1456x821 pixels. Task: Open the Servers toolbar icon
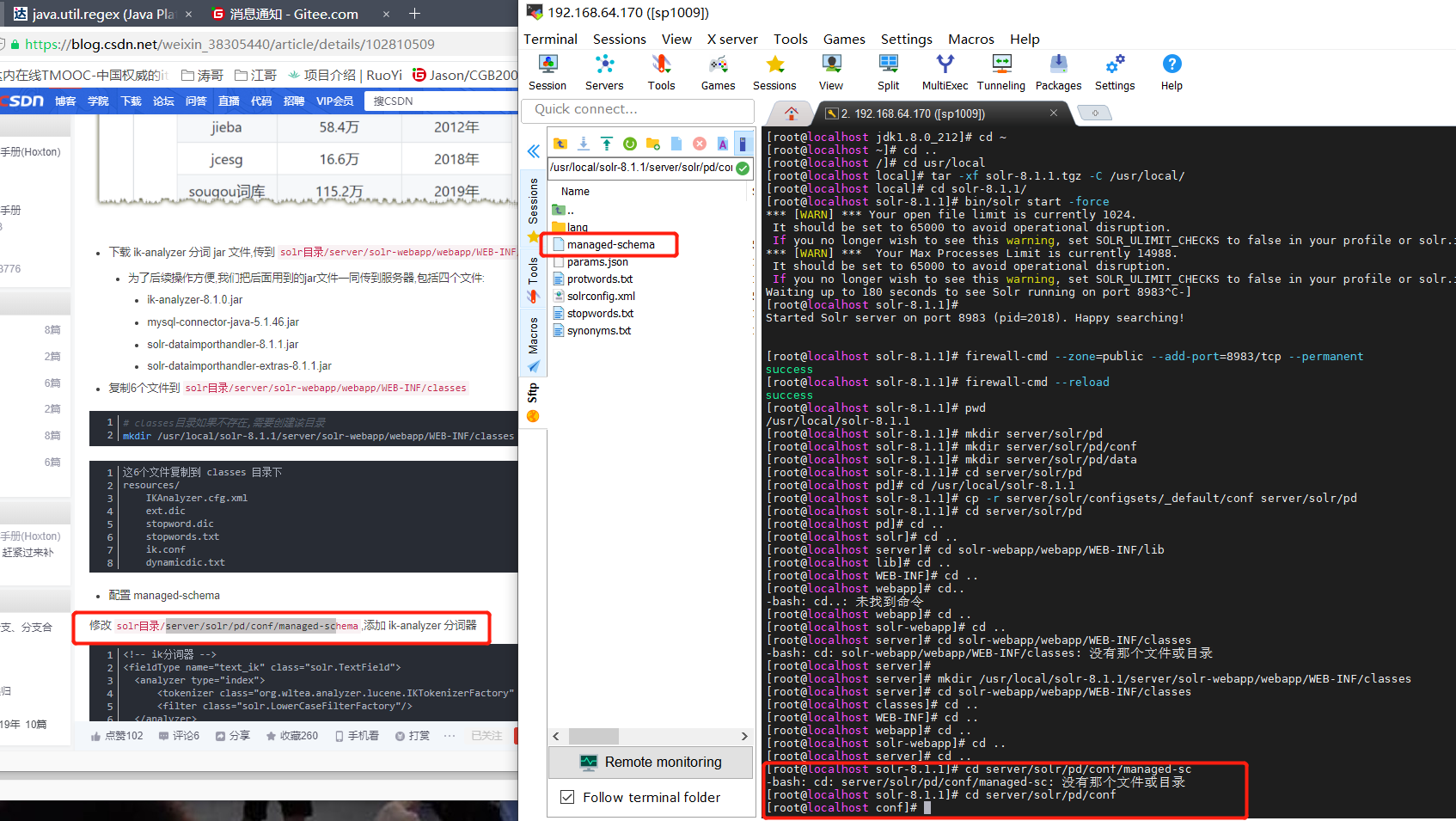click(x=604, y=72)
